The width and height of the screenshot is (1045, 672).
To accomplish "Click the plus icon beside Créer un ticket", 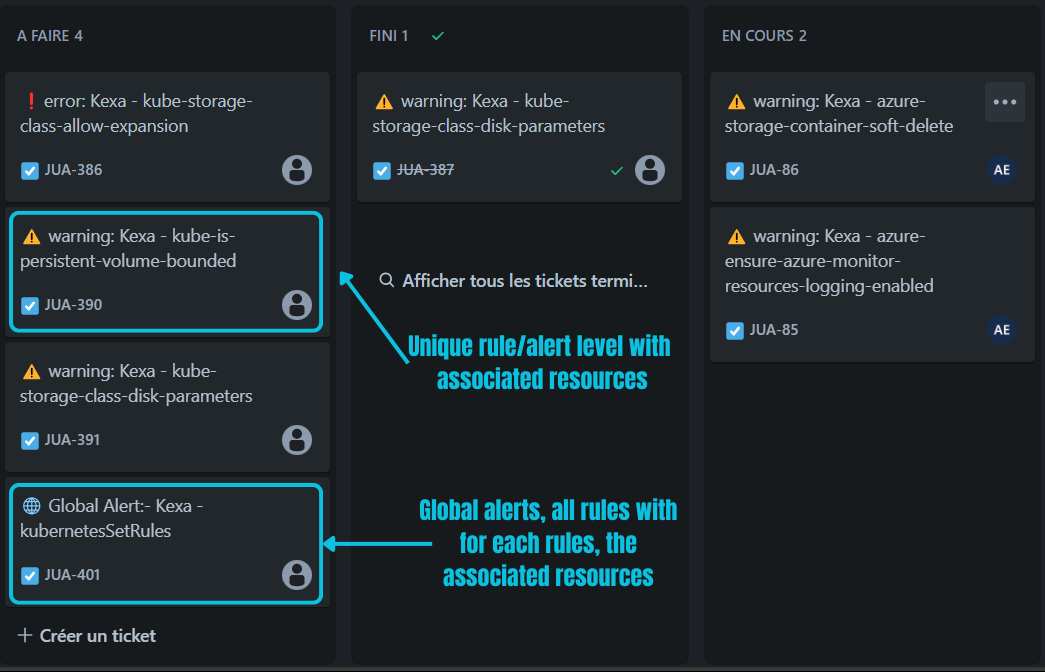I will (25, 636).
